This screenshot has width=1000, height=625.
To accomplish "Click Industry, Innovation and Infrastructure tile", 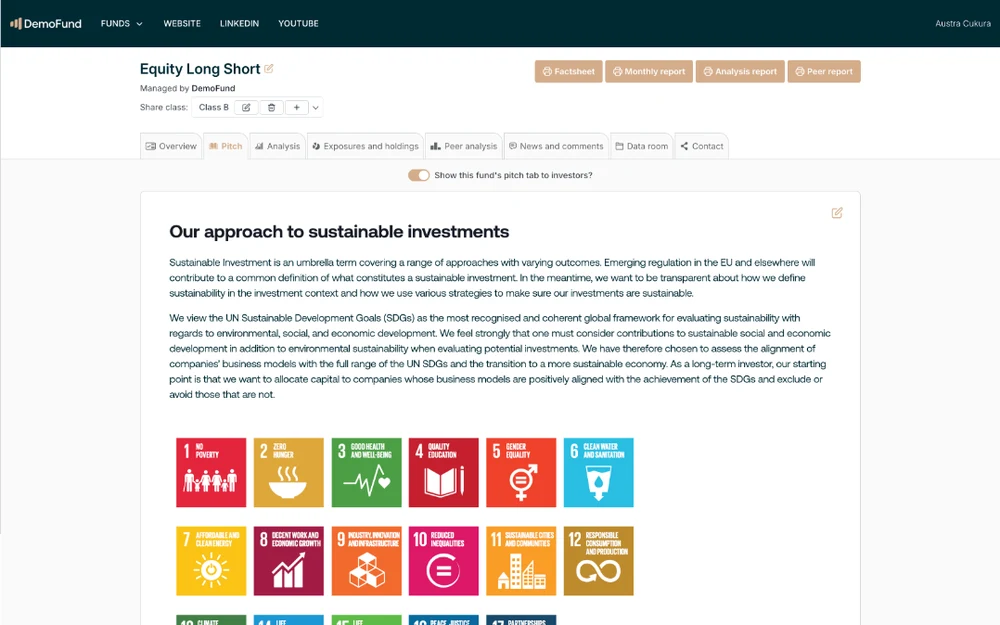I will (366, 561).
